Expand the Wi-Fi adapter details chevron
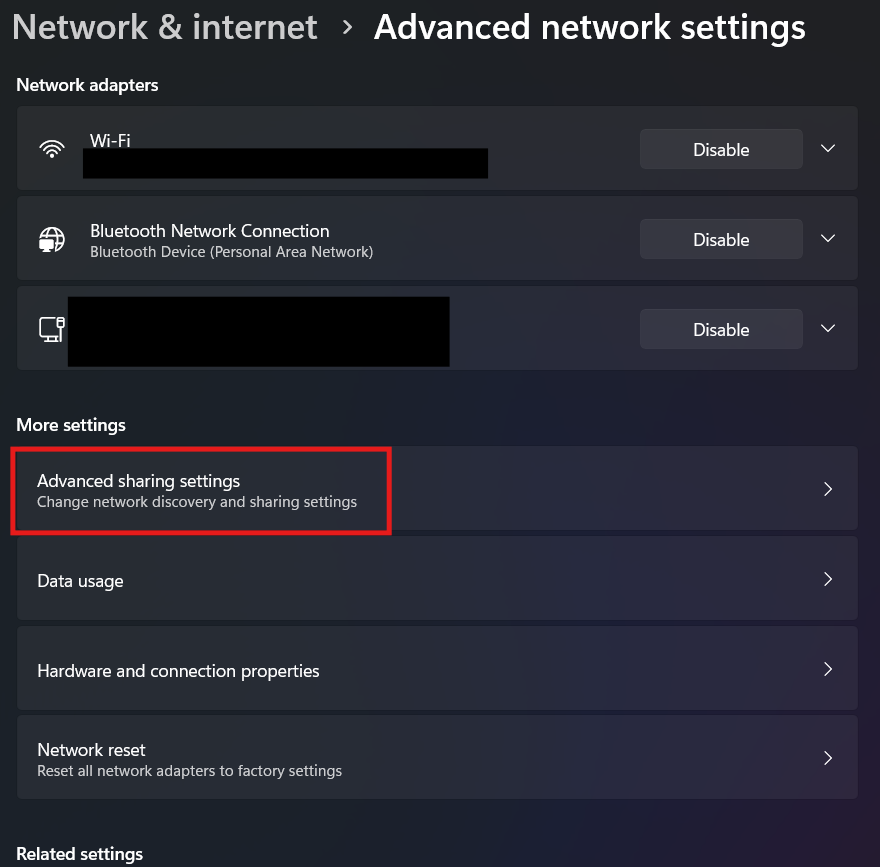Image resolution: width=880 pixels, height=867 pixels. coord(828,149)
